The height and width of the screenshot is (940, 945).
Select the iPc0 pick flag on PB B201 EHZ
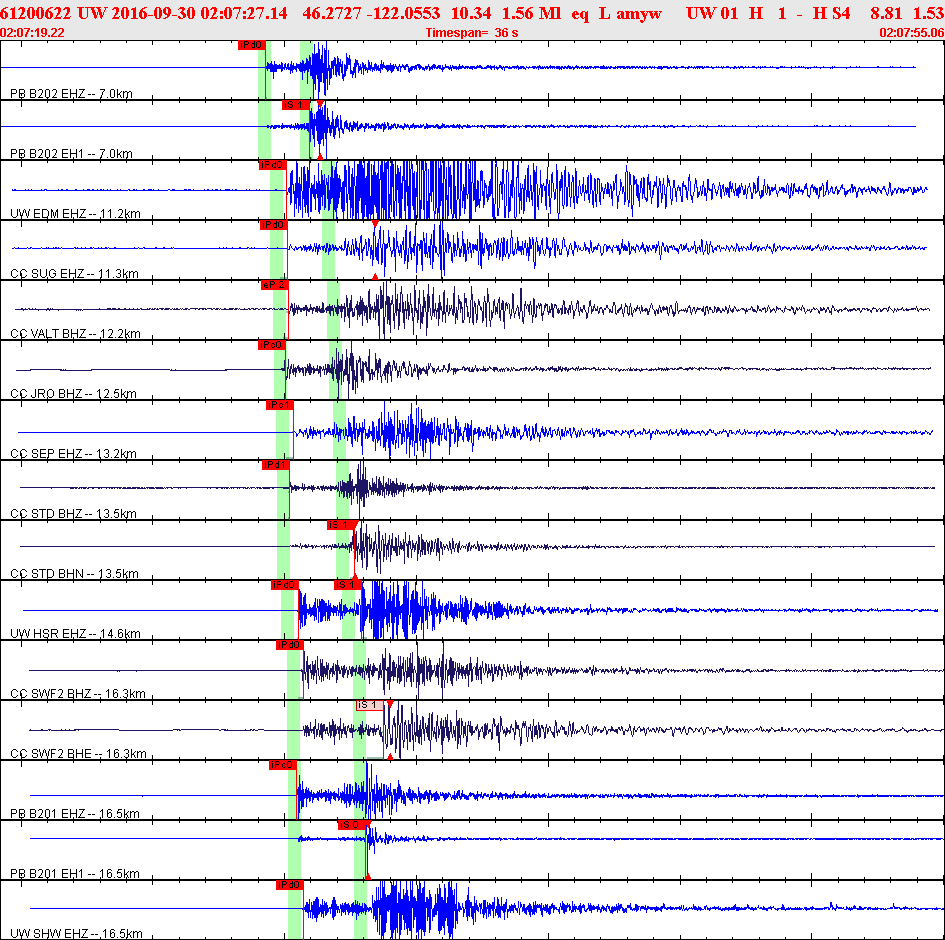pos(283,765)
